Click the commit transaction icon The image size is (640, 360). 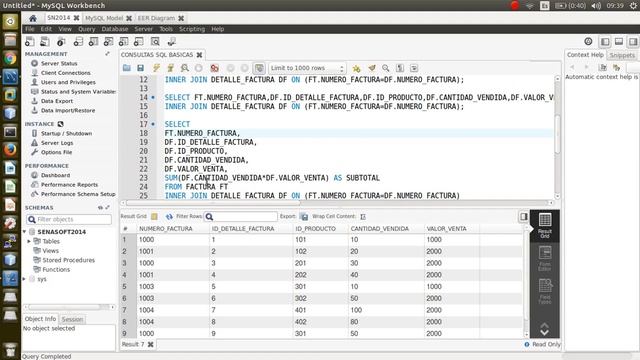(x=231, y=68)
